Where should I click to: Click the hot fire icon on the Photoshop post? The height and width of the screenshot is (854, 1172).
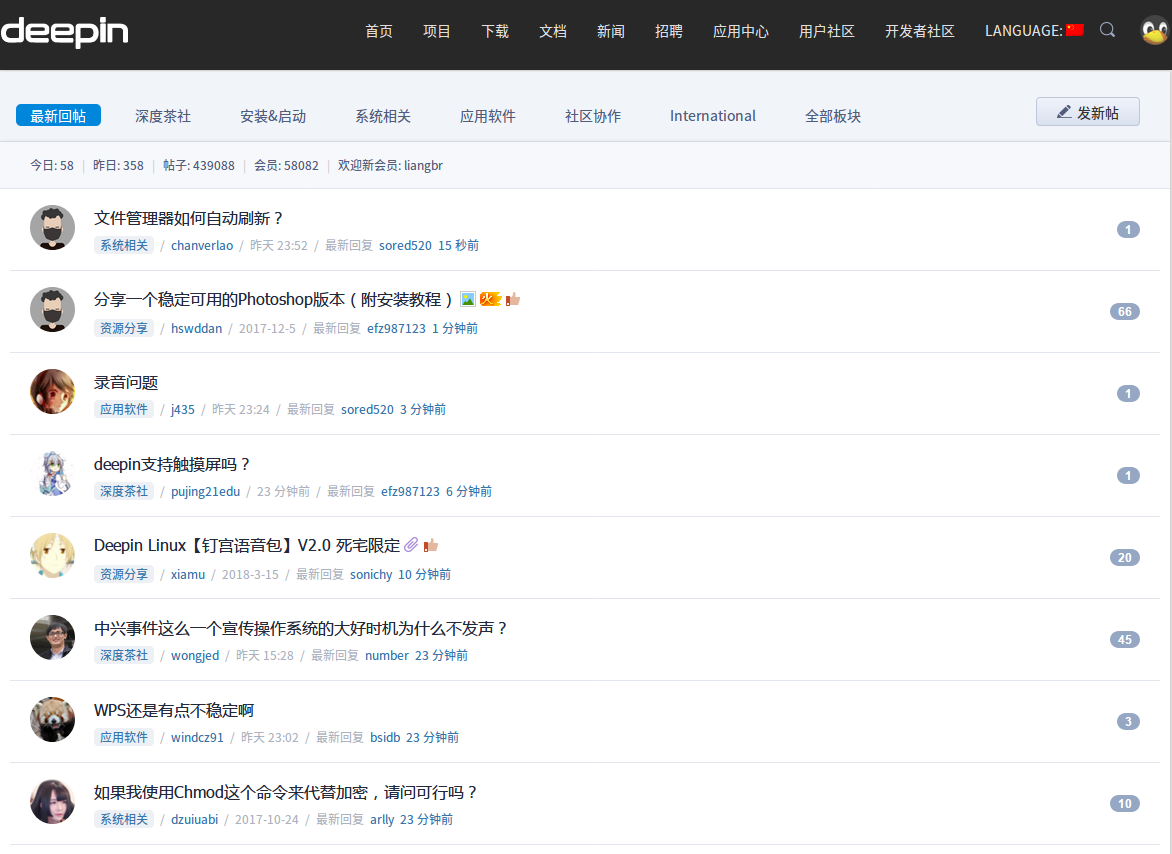coord(490,300)
